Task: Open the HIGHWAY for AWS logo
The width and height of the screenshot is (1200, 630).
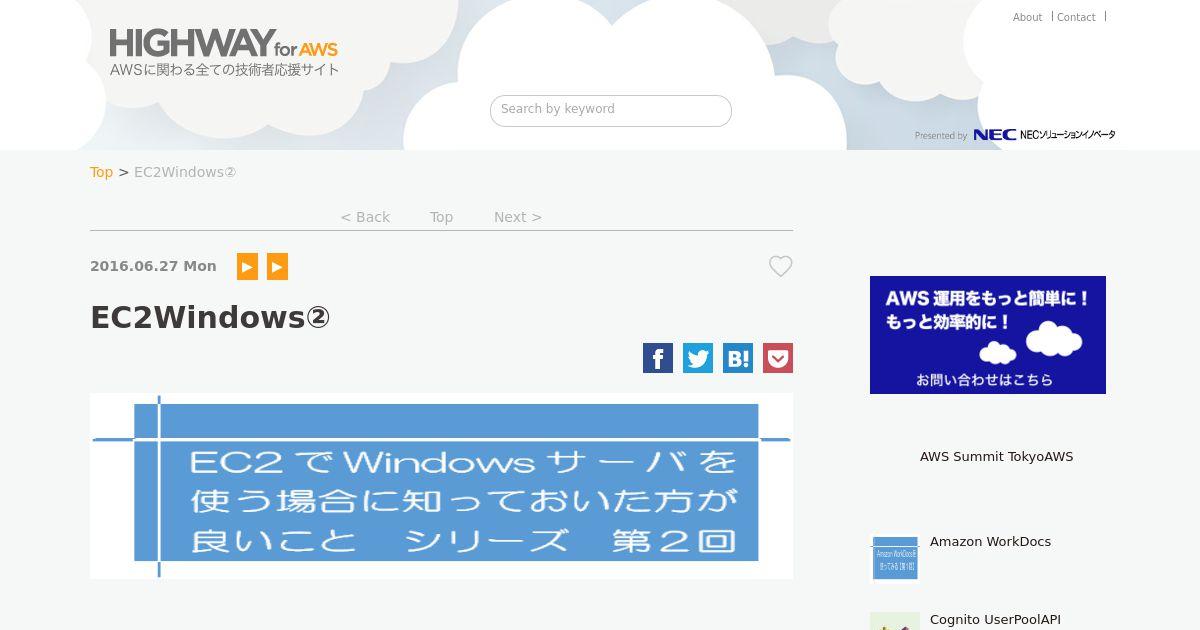Action: [224, 52]
